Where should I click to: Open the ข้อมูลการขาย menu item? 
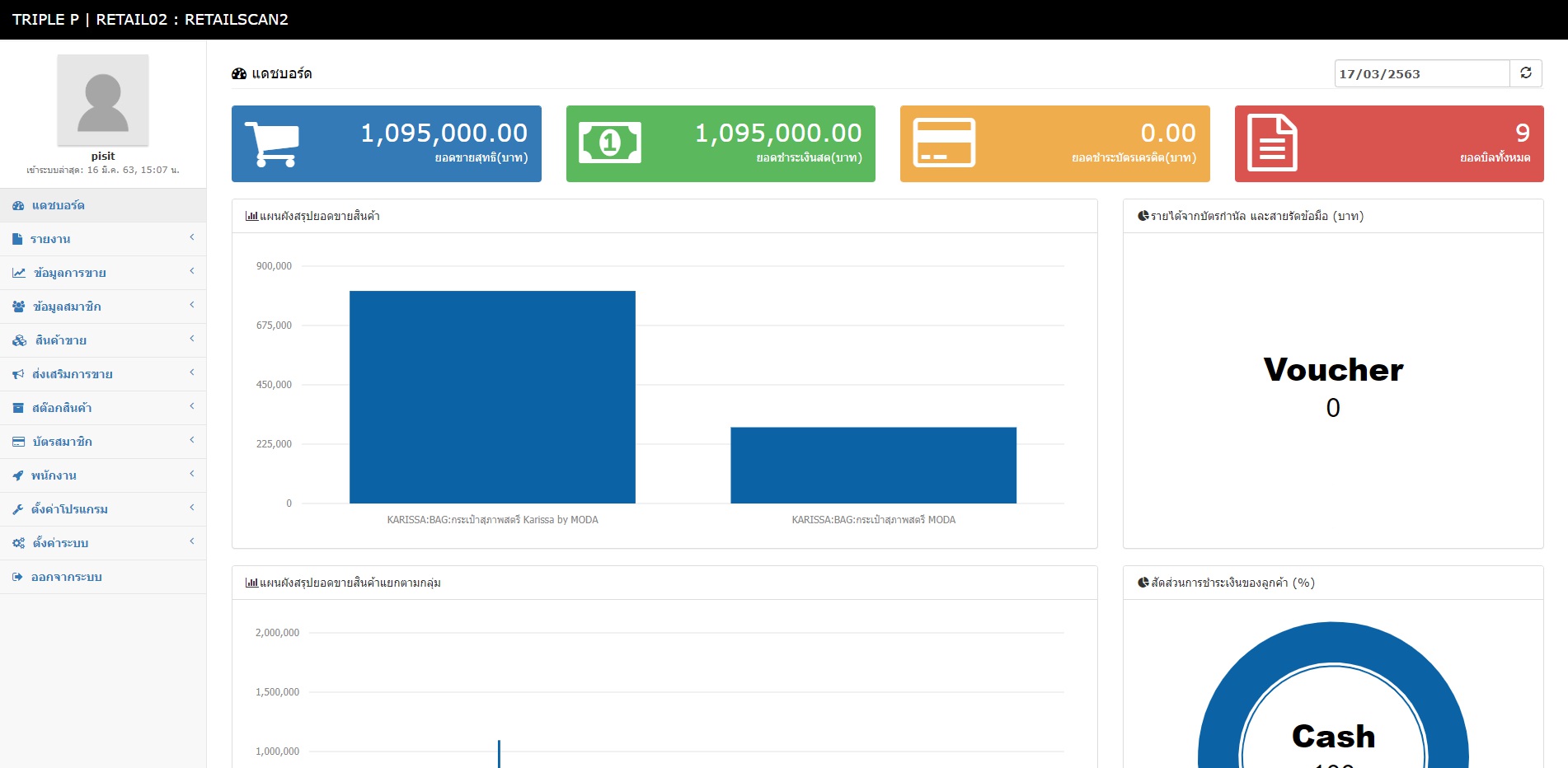coord(103,273)
